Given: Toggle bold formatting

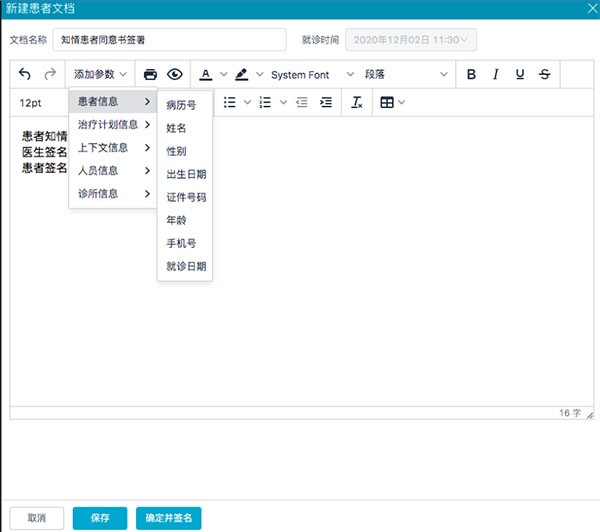Looking at the screenshot, I should (471, 75).
